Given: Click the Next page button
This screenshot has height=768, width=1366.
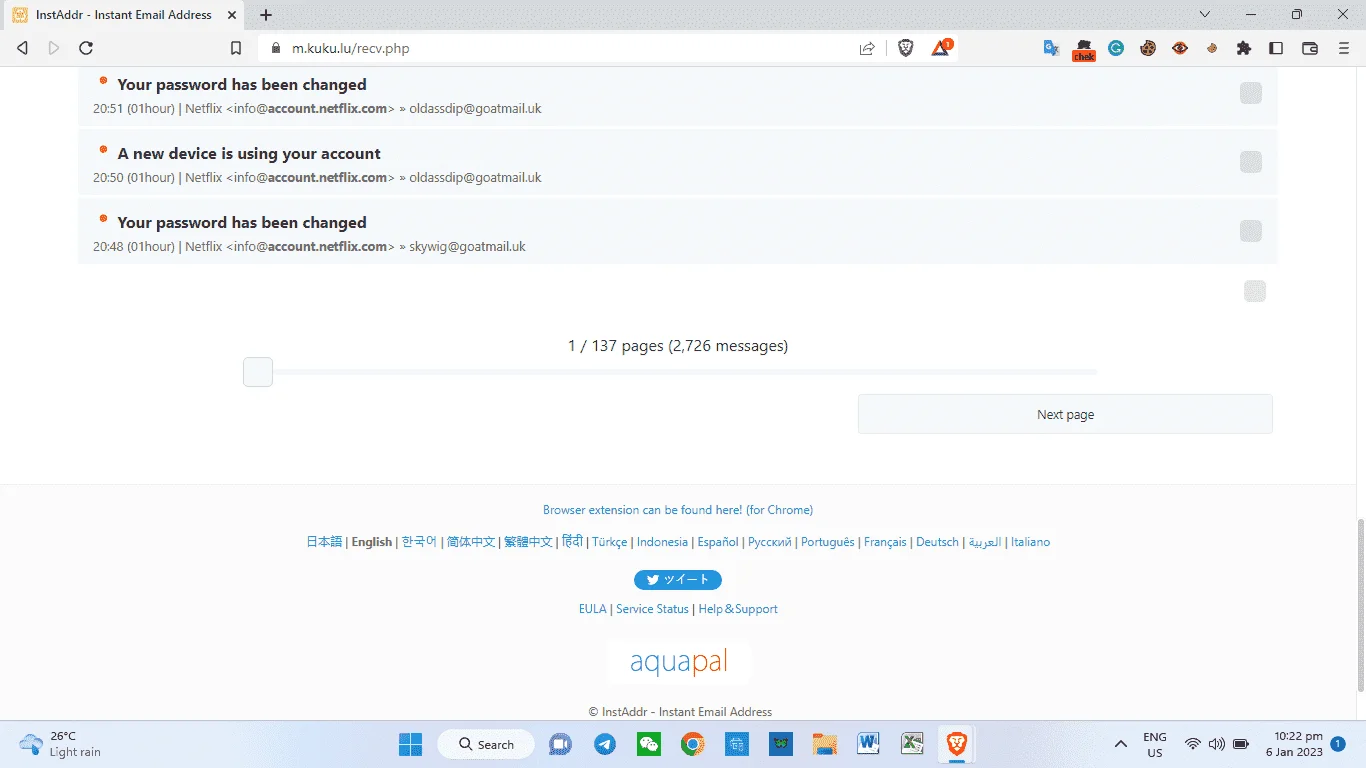Looking at the screenshot, I should [x=1065, y=414].
